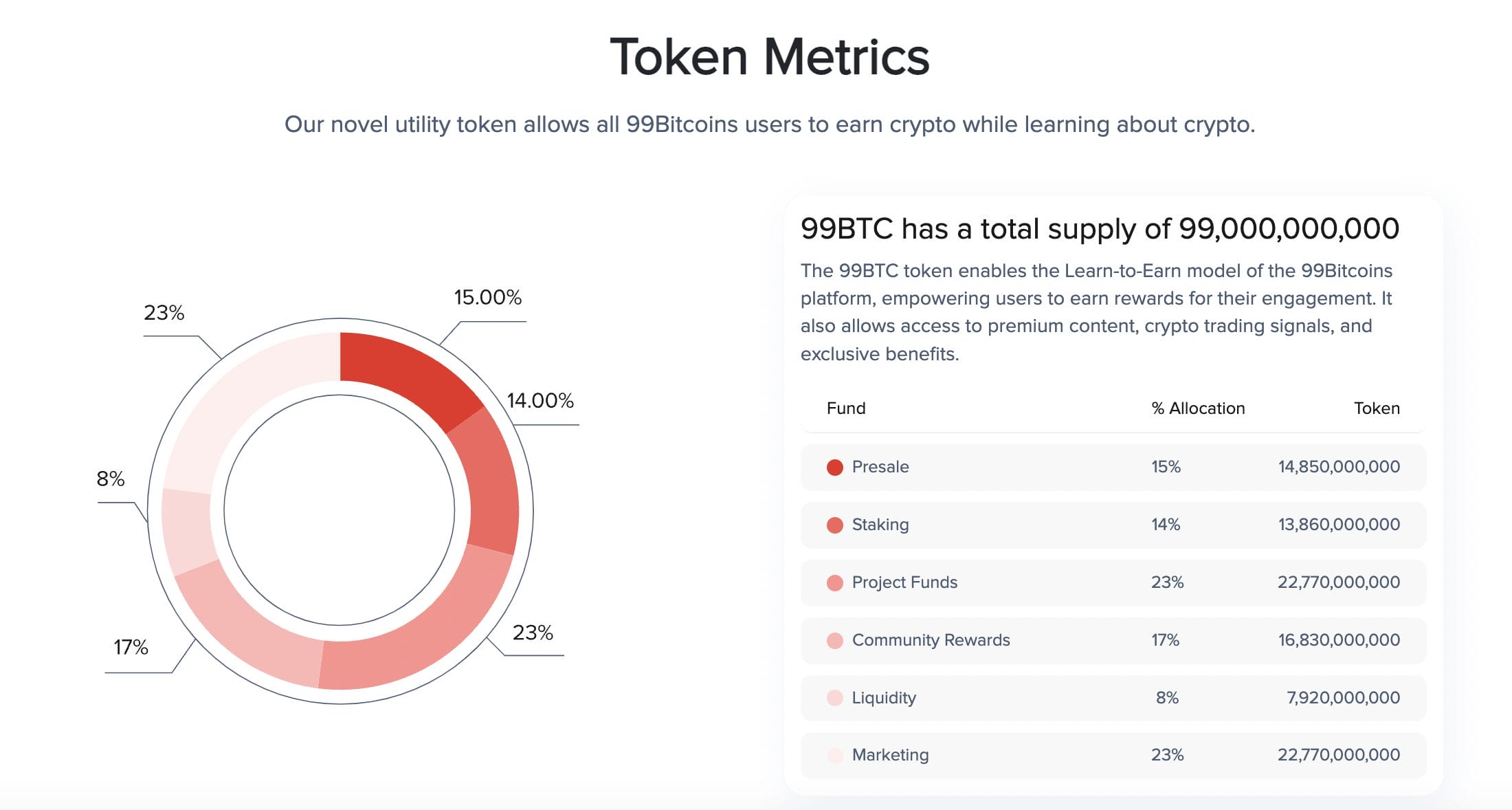
Task: Click the Marketing legend color dot
Action: [x=835, y=756]
